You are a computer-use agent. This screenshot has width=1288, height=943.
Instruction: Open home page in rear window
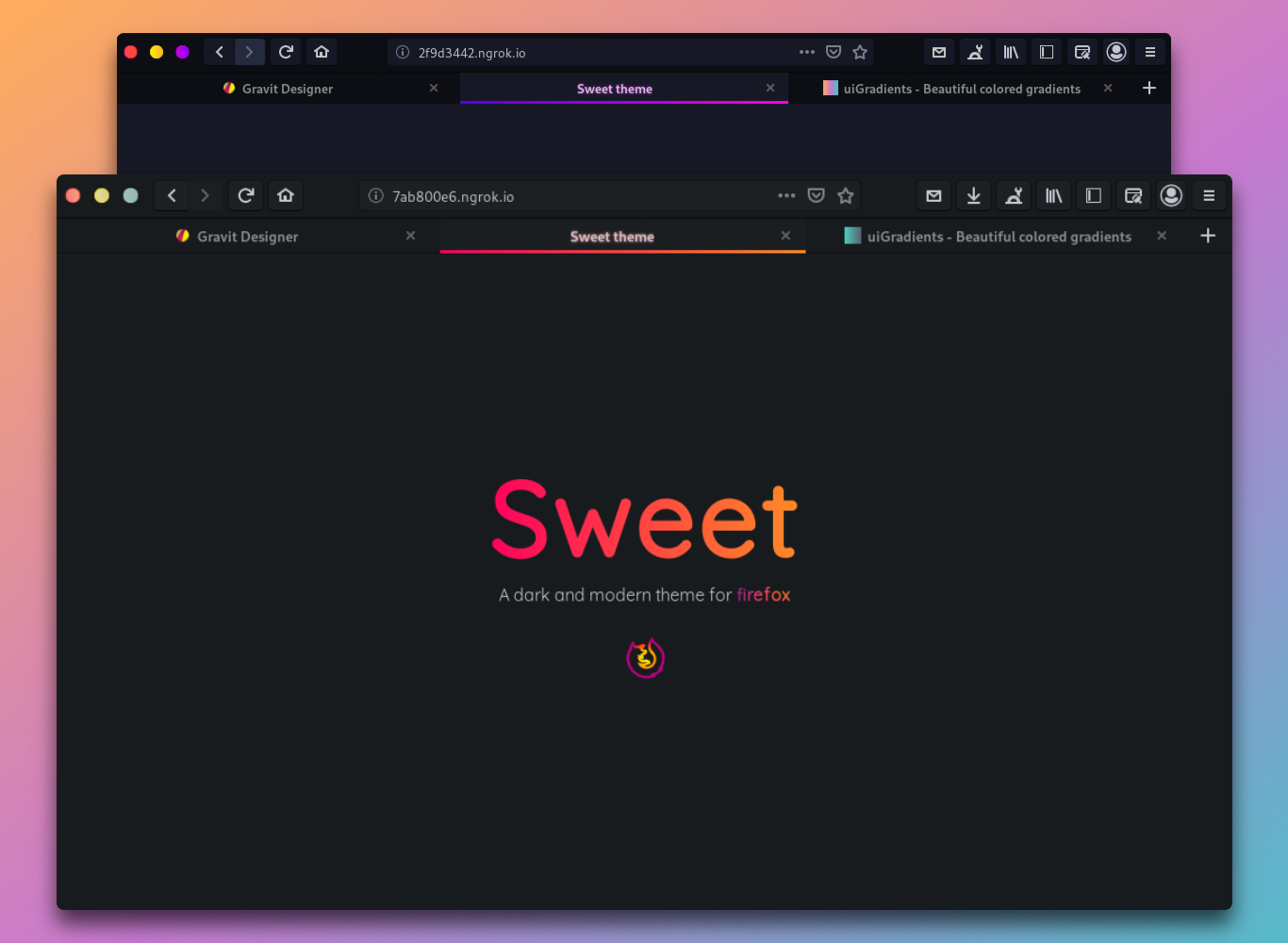(322, 52)
